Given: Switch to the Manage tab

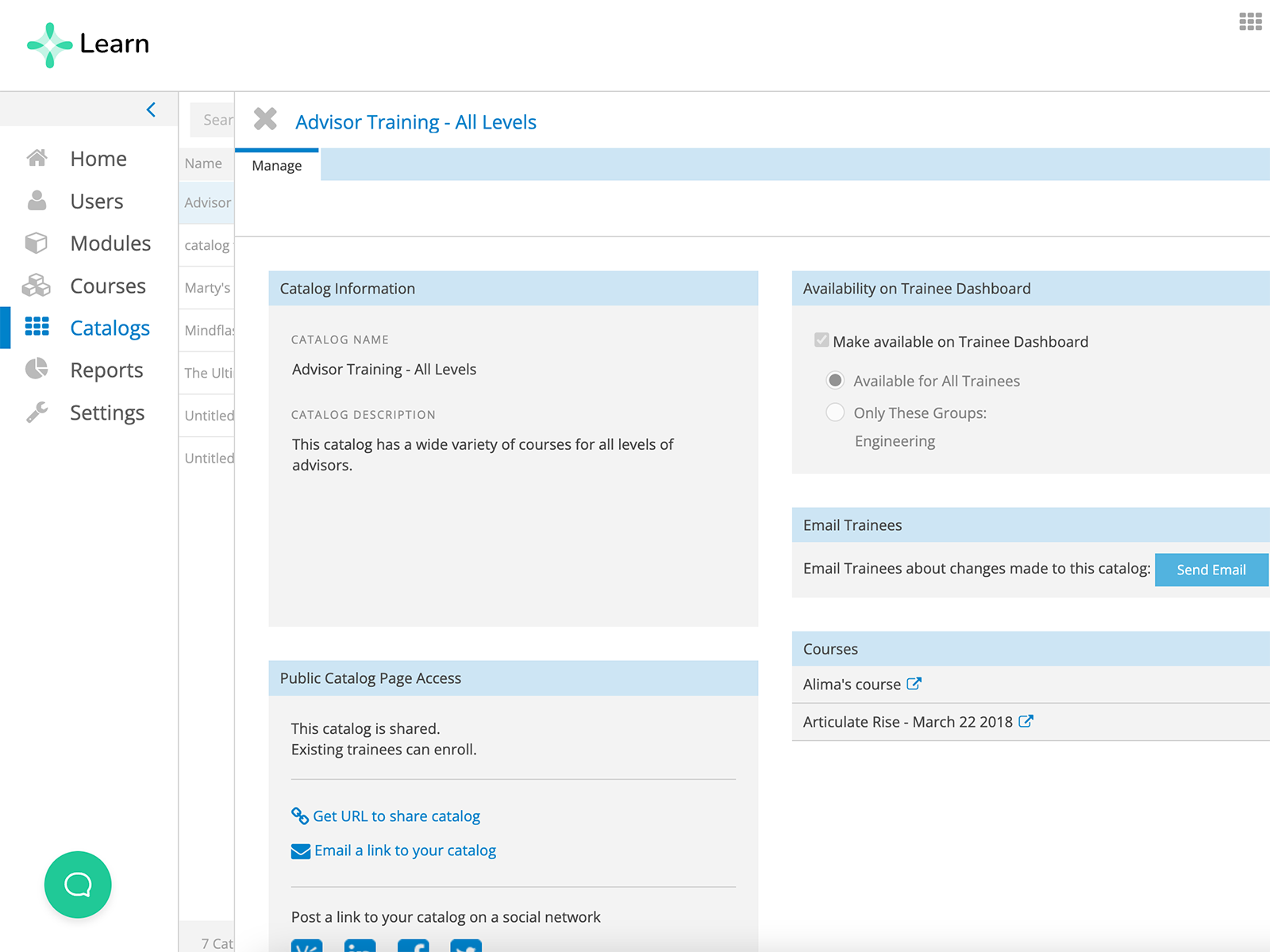Looking at the screenshot, I should [277, 166].
